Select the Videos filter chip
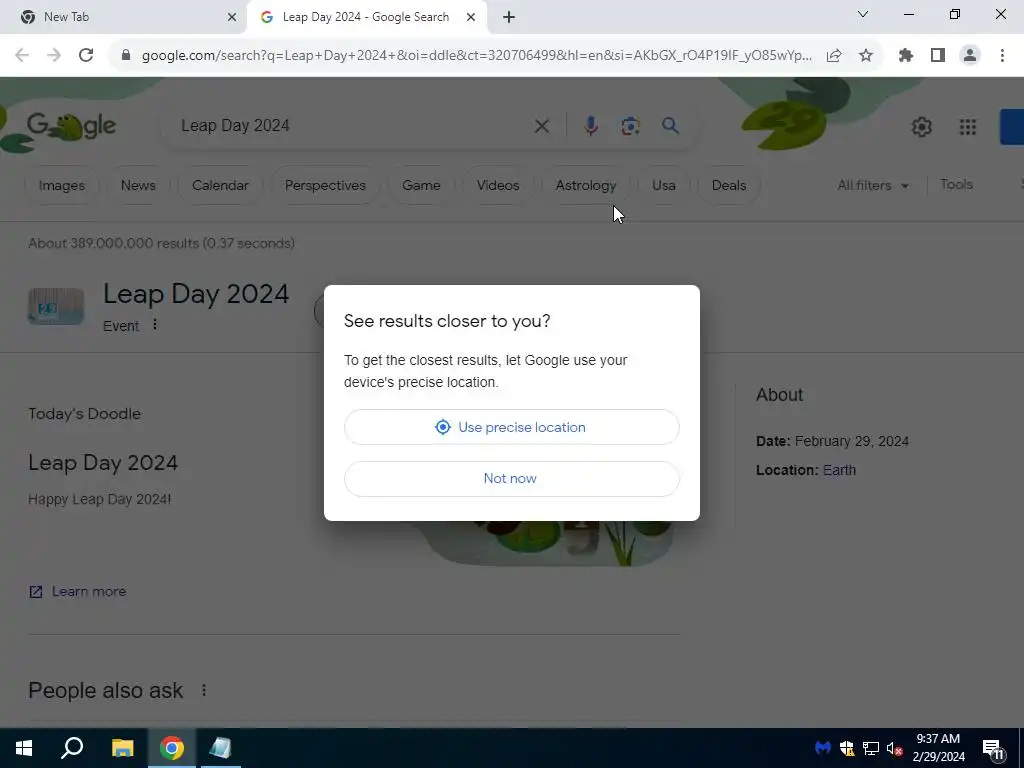The image size is (1024, 768). [498, 185]
